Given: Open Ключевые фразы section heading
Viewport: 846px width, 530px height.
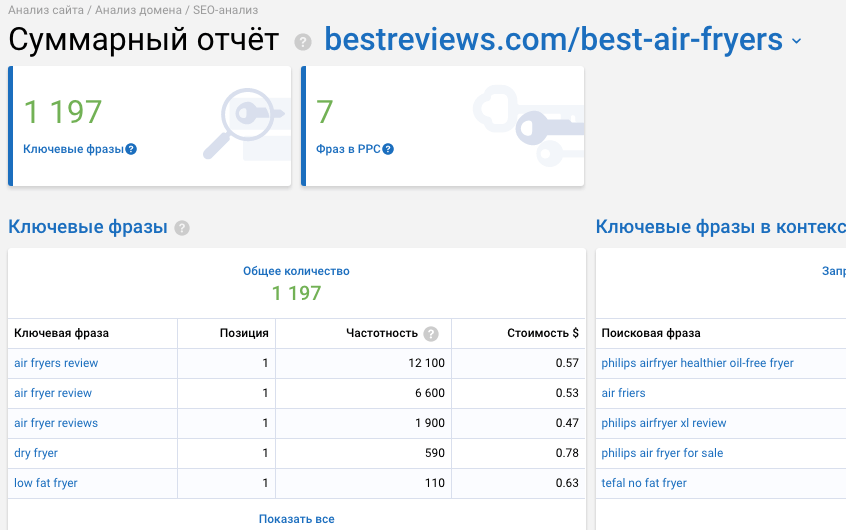Looking at the screenshot, I should coord(88,227).
